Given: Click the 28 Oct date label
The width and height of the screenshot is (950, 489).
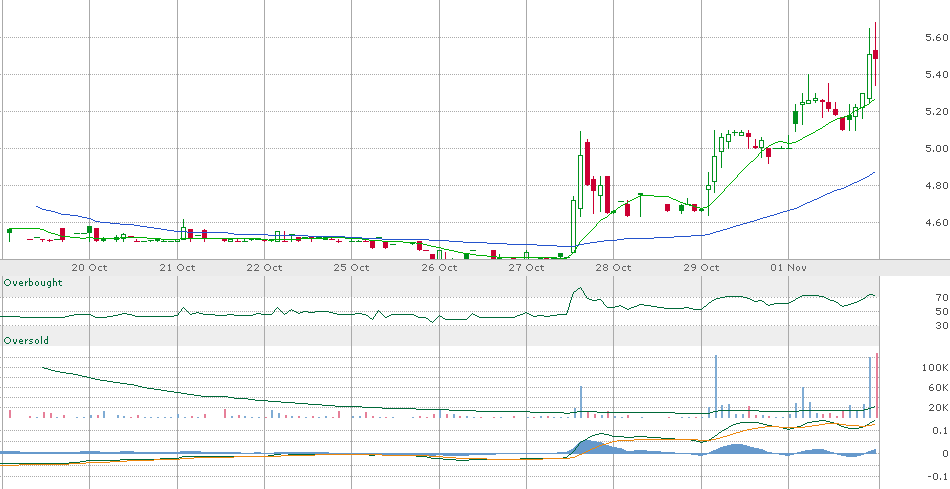Looking at the screenshot, I should pyautogui.click(x=614, y=267).
